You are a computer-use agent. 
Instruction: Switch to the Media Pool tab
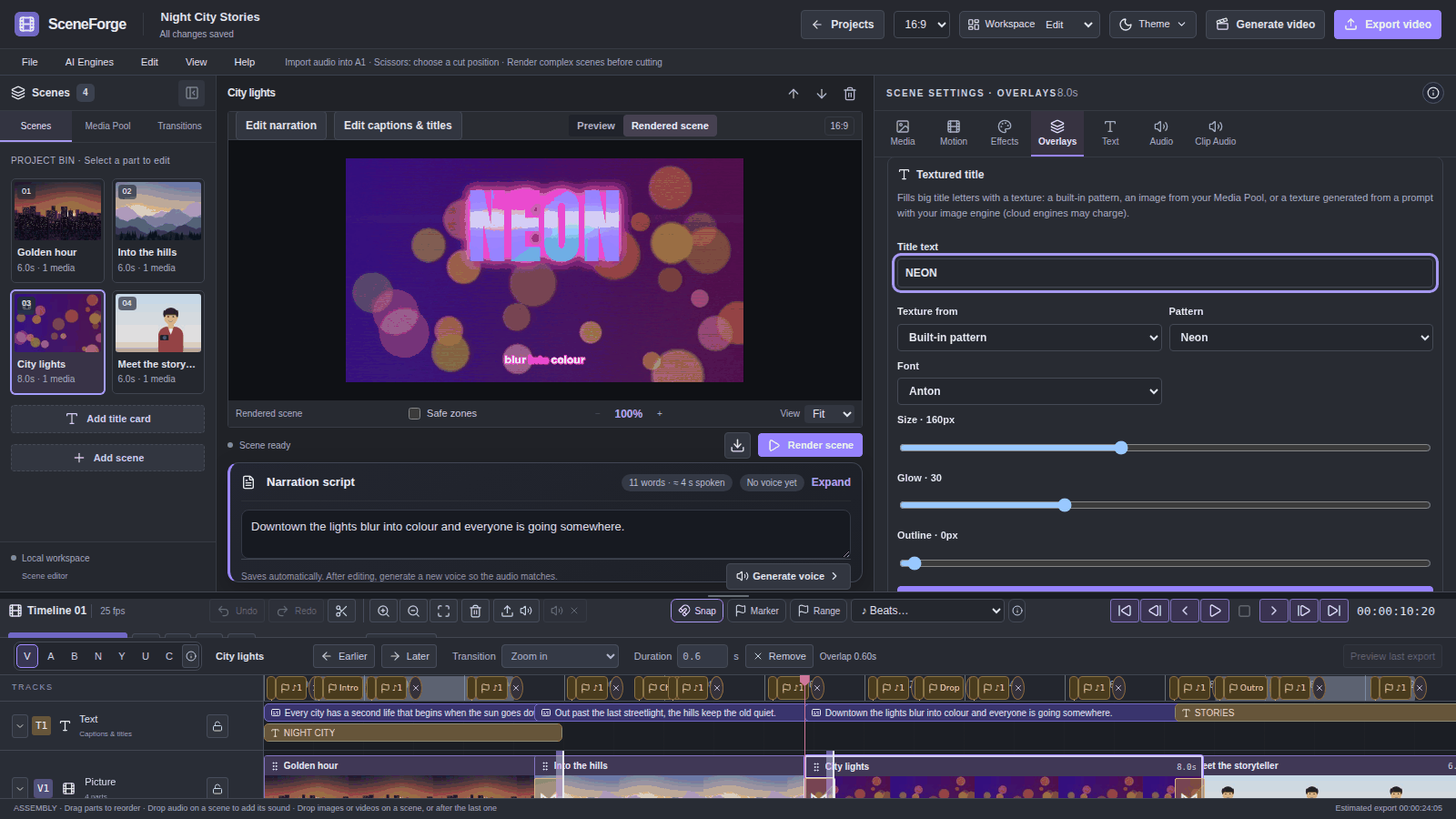pos(107,126)
